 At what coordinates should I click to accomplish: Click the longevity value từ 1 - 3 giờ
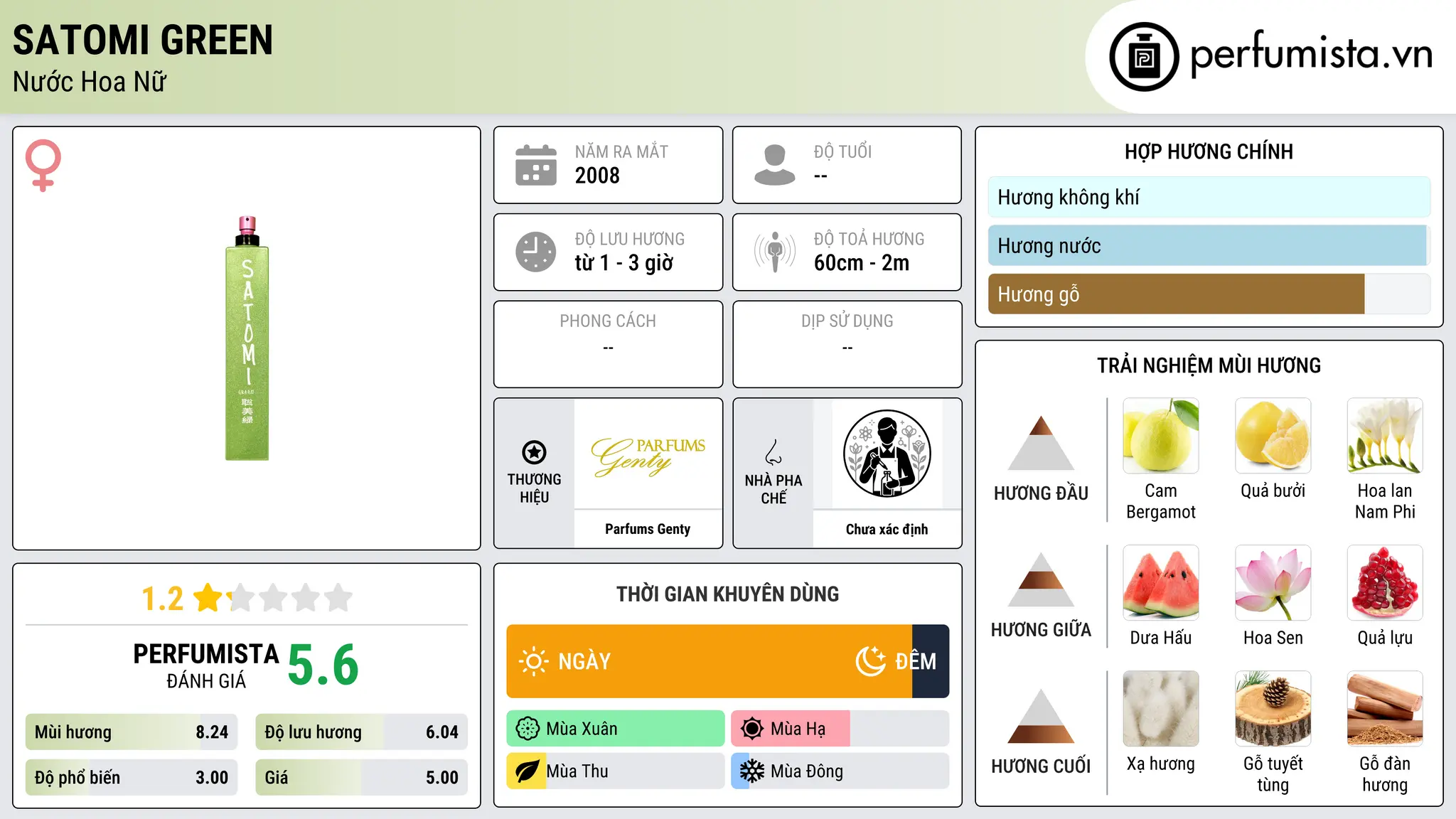click(x=624, y=263)
